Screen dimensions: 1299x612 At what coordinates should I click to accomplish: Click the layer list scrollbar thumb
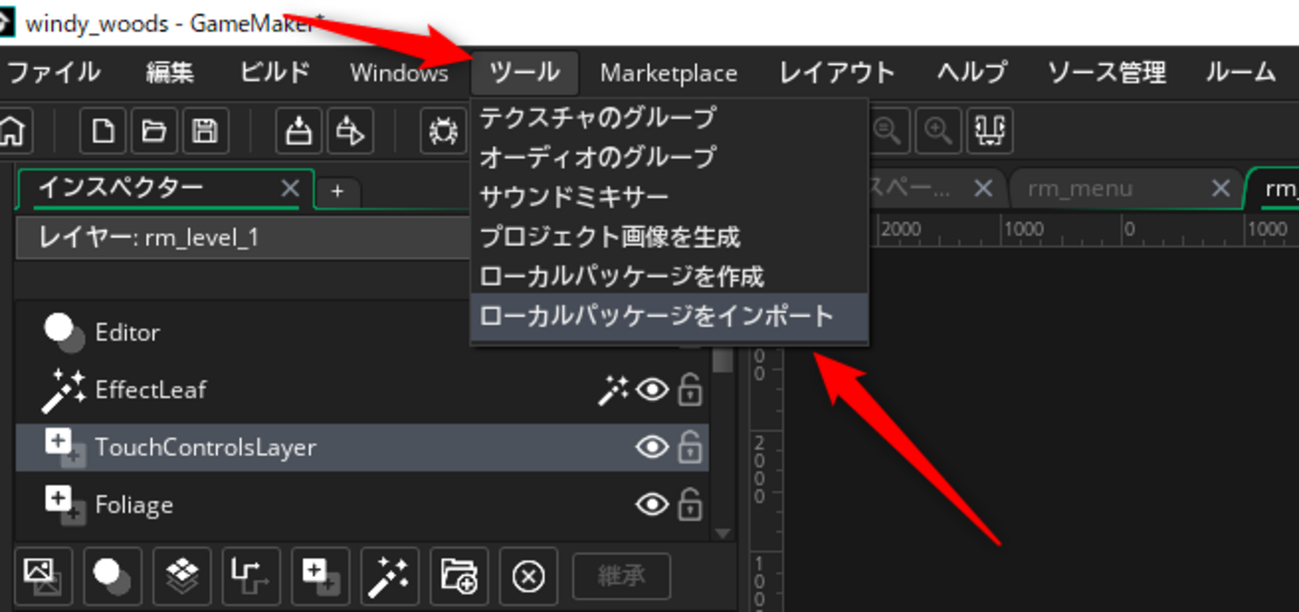[723, 360]
